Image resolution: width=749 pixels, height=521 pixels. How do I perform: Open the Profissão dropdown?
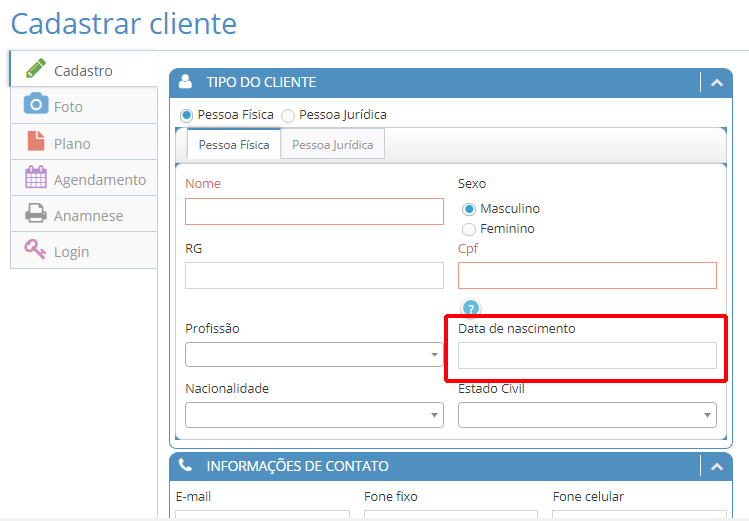314,355
